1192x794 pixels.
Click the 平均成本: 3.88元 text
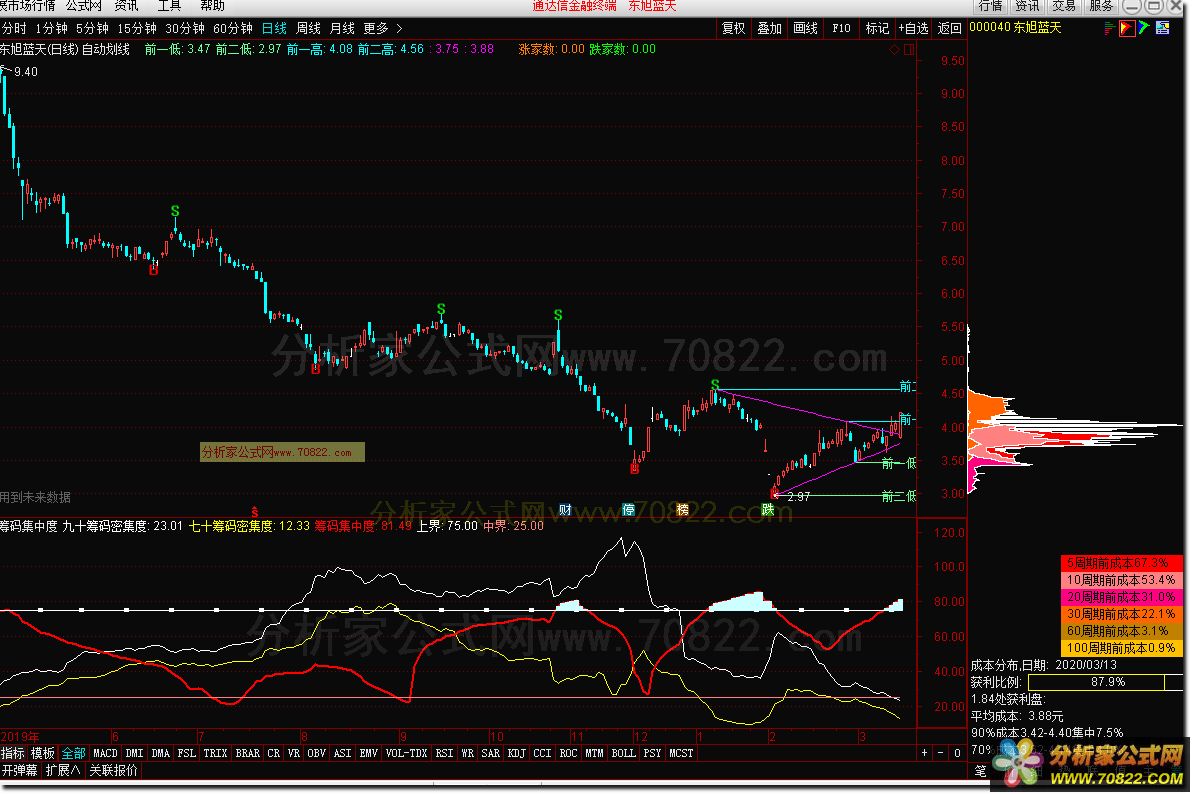1017,716
